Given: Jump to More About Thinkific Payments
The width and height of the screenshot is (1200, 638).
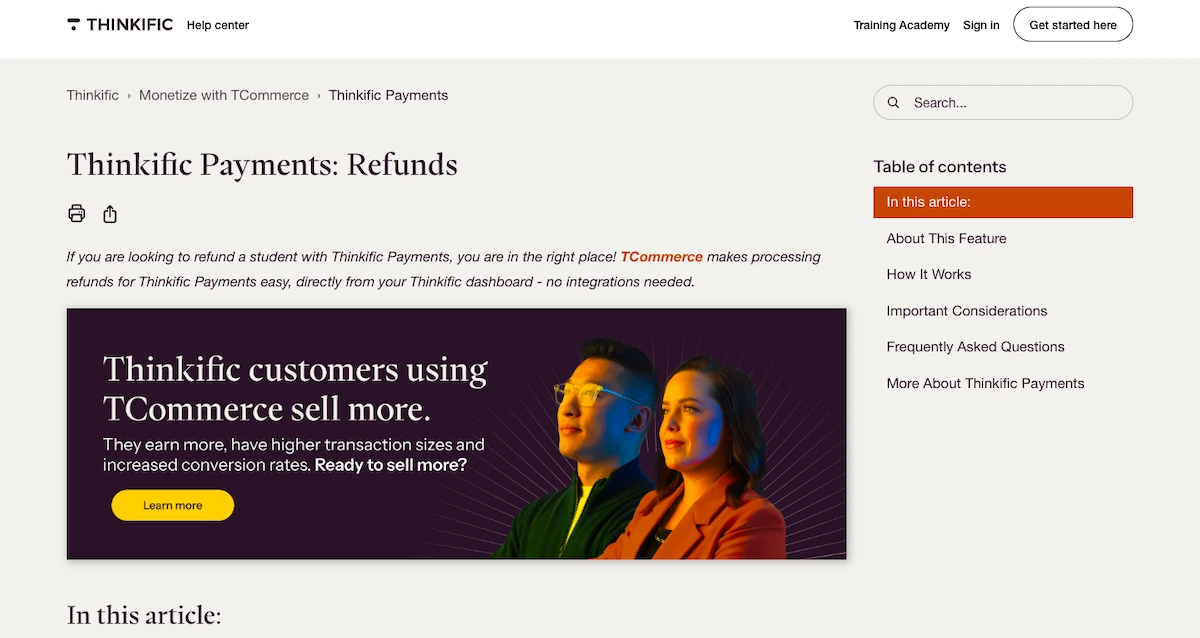Looking at the screenshot, I should [x=985, y=383].
